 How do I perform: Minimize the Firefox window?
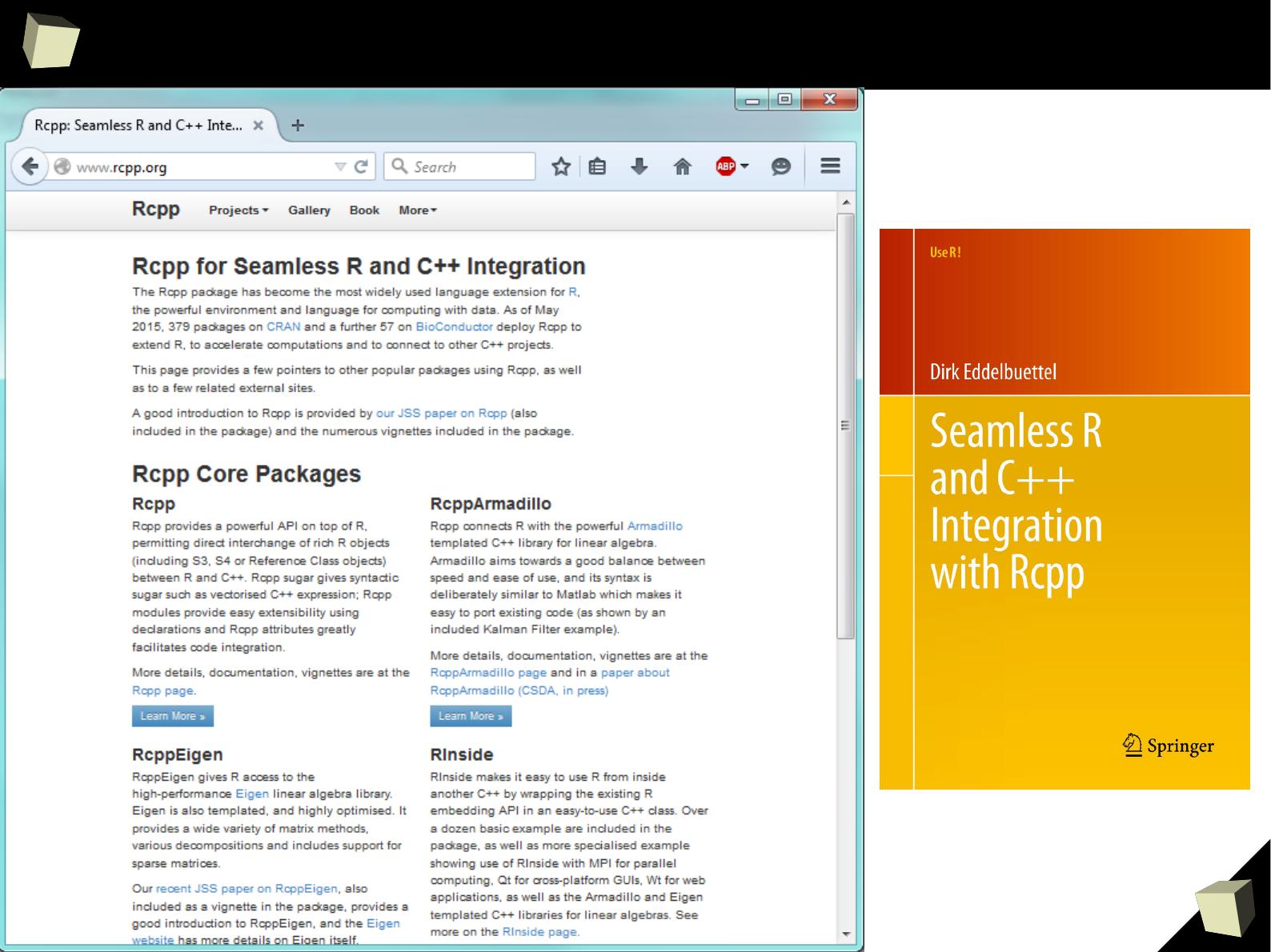pos(752,100)
